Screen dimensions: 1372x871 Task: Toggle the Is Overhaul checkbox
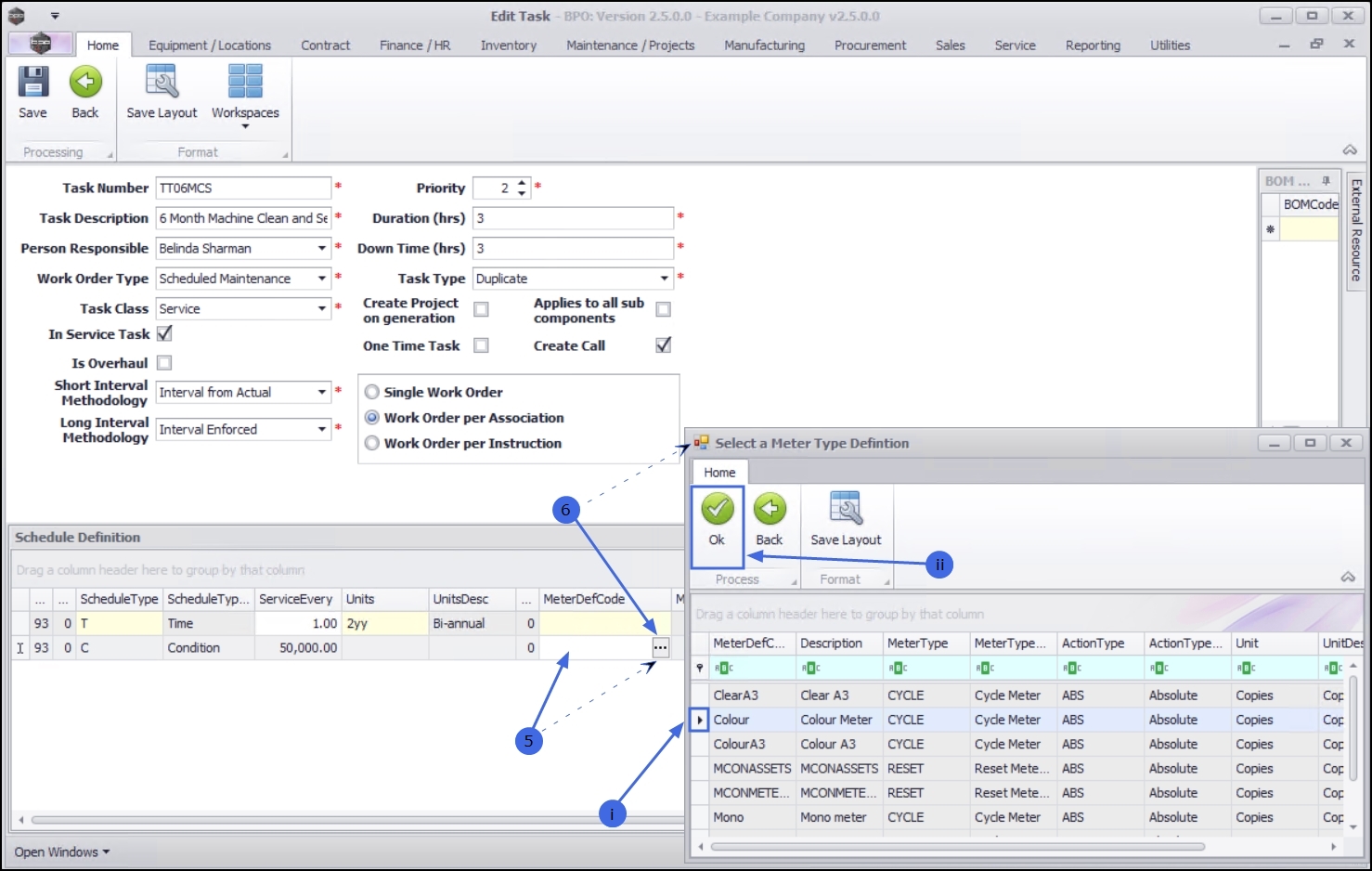(164, 363)
